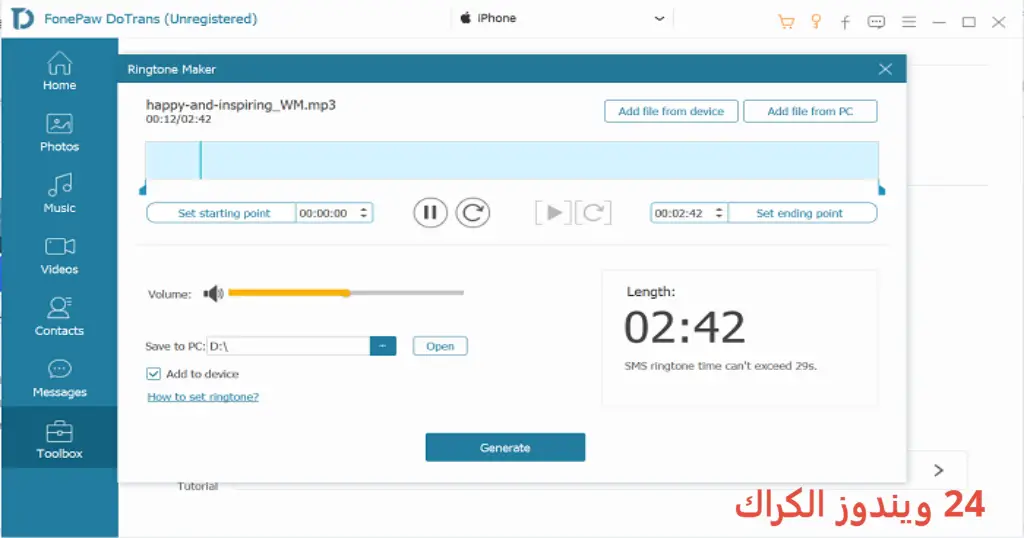The image size is (1024, 538).
Task: Click Add file from PC button
Action: pyautogui.click(x=810, y=111)
